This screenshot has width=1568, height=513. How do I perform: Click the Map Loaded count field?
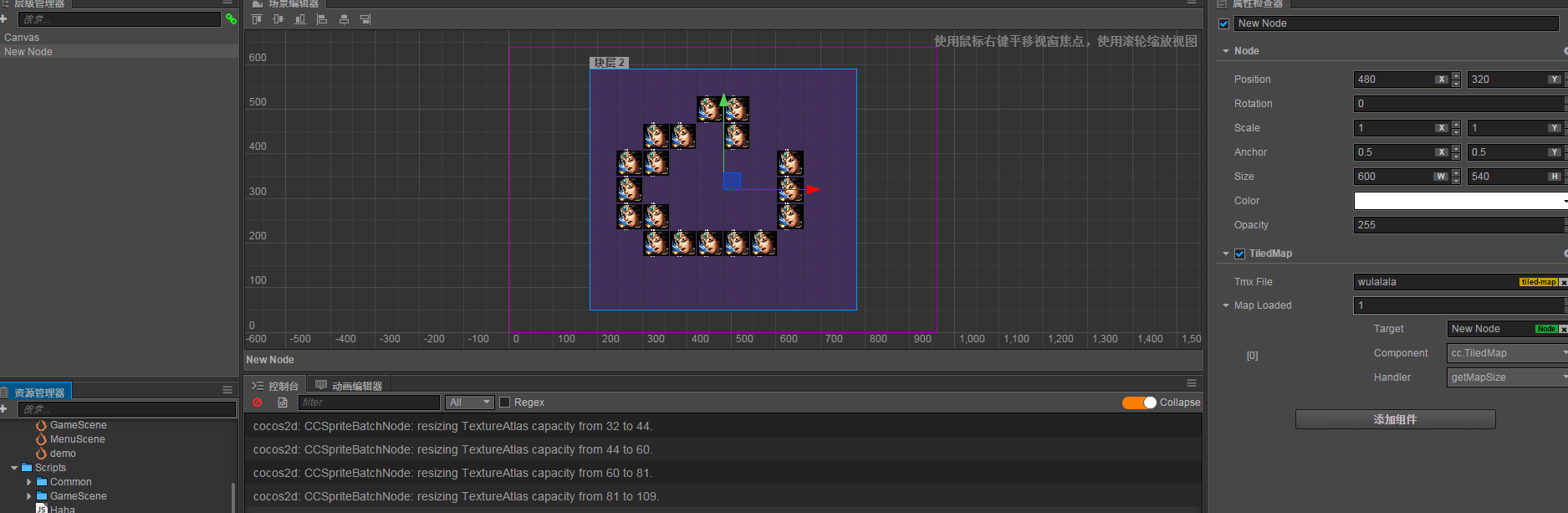(1460, 305)
